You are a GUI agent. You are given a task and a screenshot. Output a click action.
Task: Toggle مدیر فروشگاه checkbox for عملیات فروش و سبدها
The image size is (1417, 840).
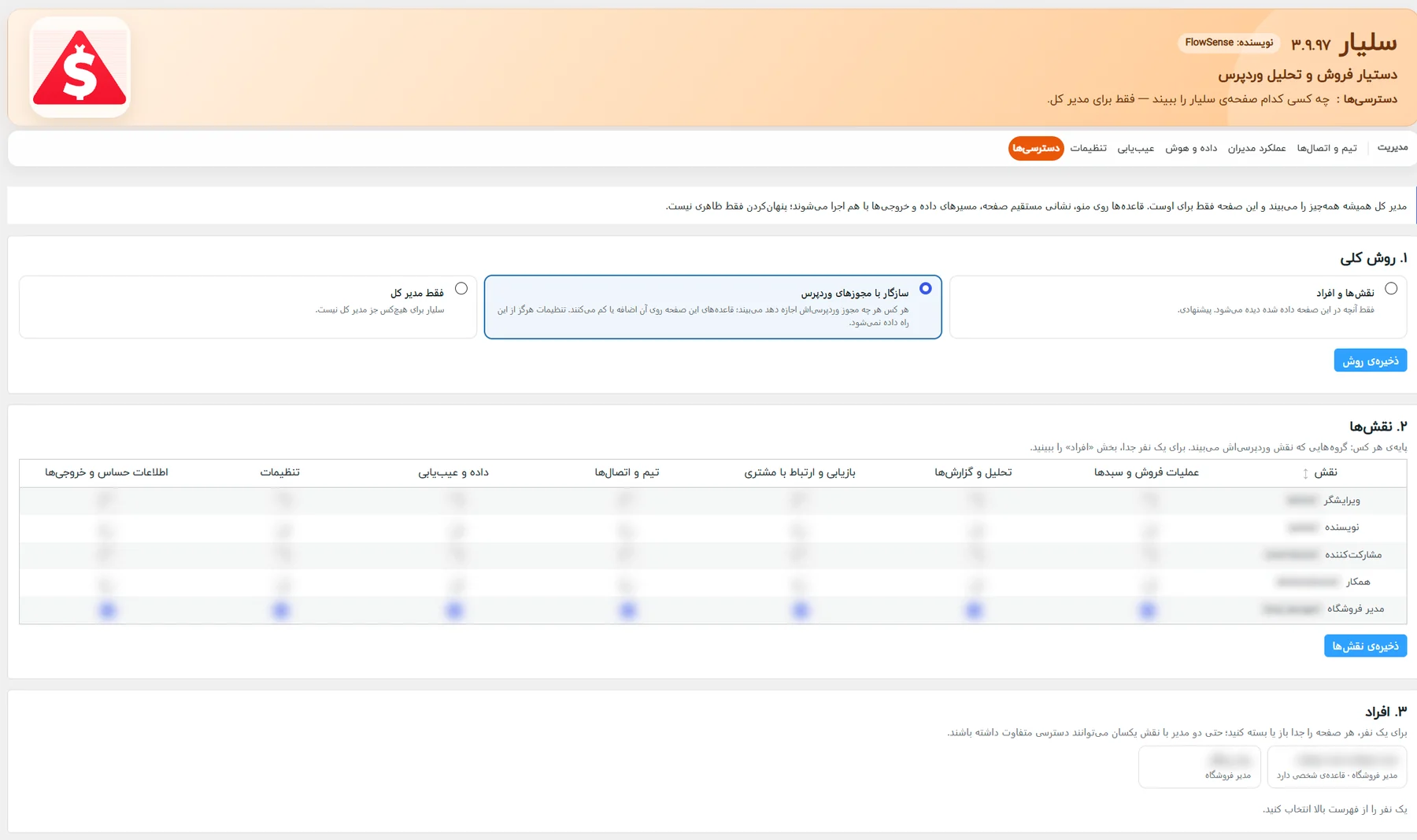pos(1147,609)
